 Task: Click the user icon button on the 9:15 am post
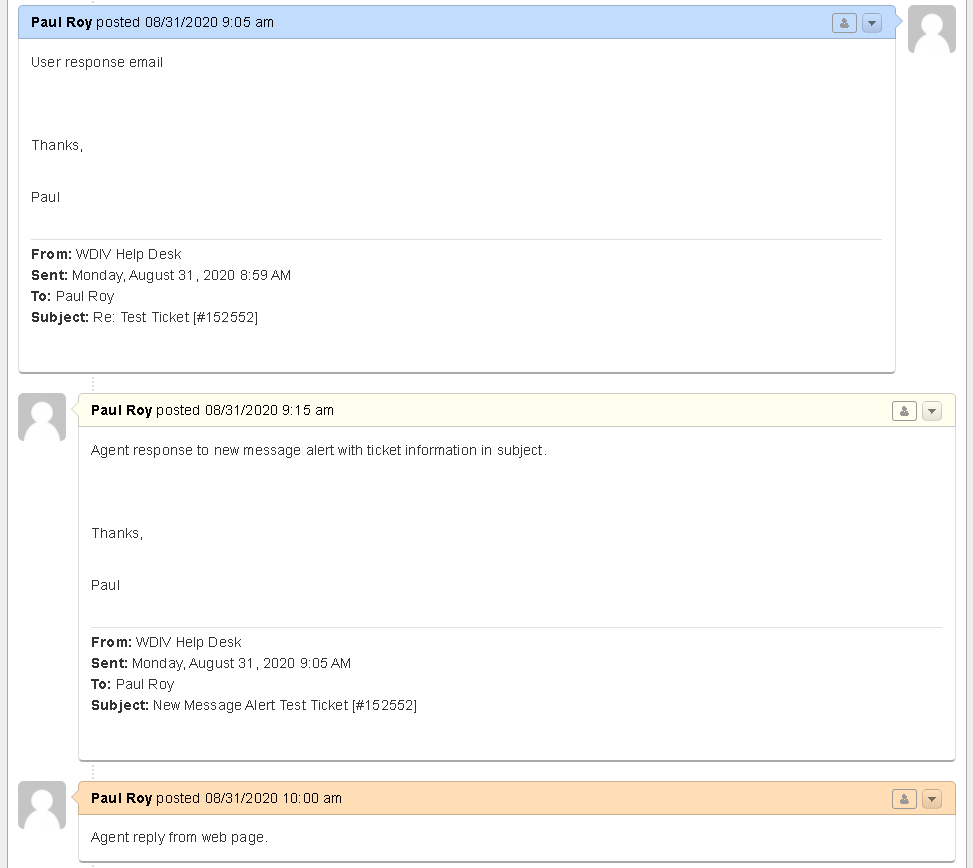(904, 411)
